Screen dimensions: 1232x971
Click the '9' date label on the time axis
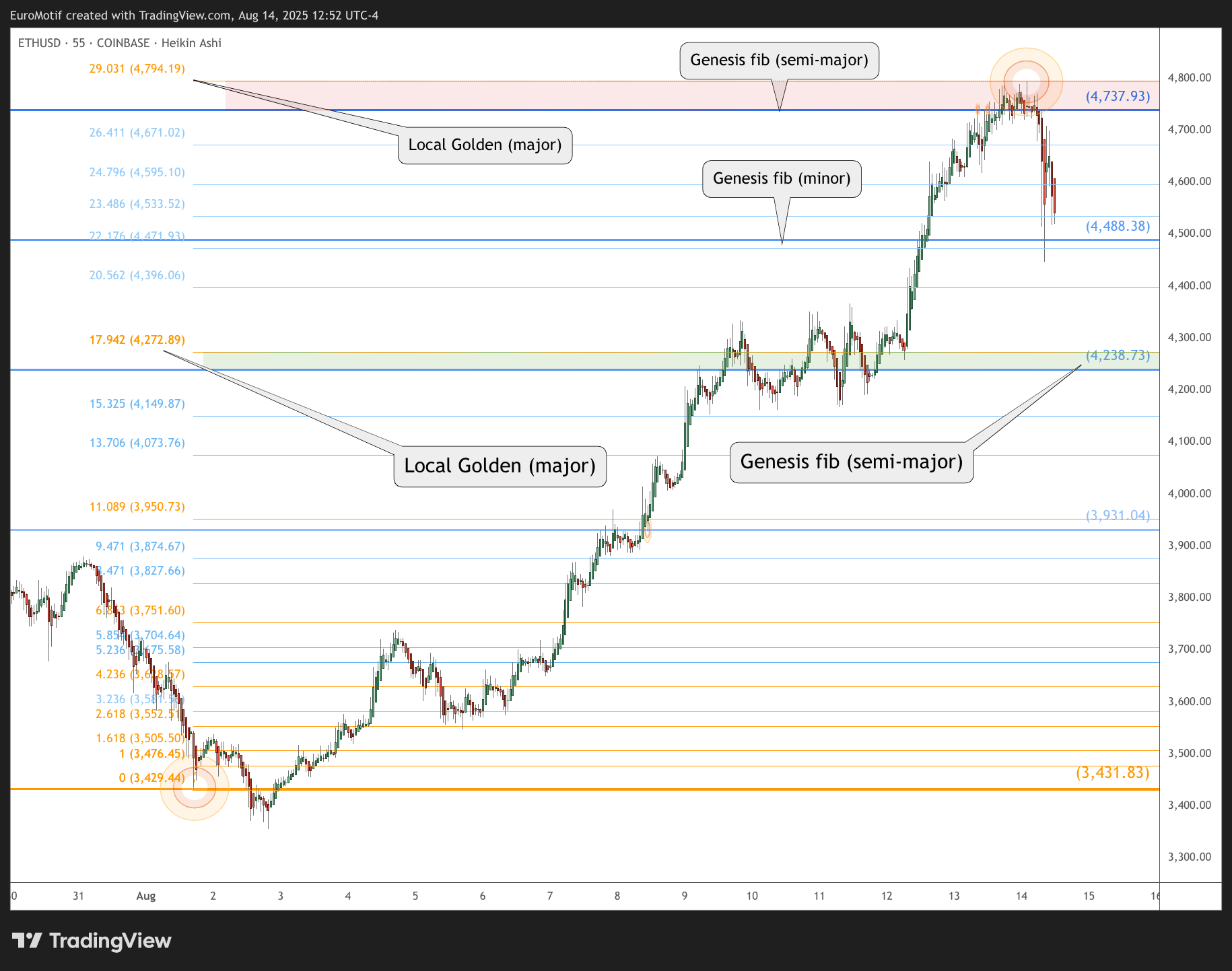(x=685, y=896)
